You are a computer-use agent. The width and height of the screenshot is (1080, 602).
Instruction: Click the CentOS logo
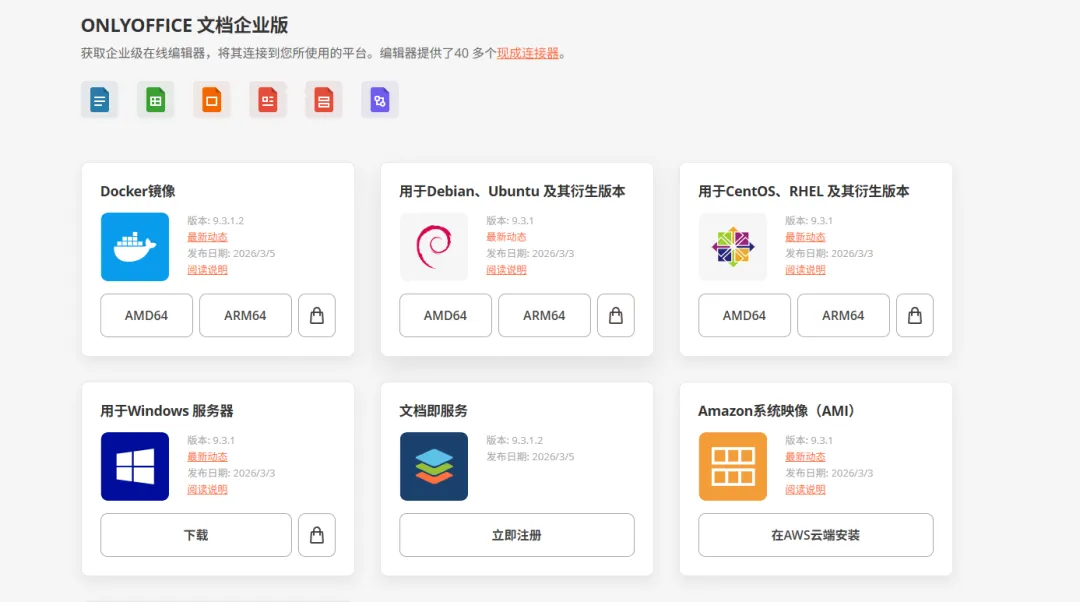tap(733, 247)
